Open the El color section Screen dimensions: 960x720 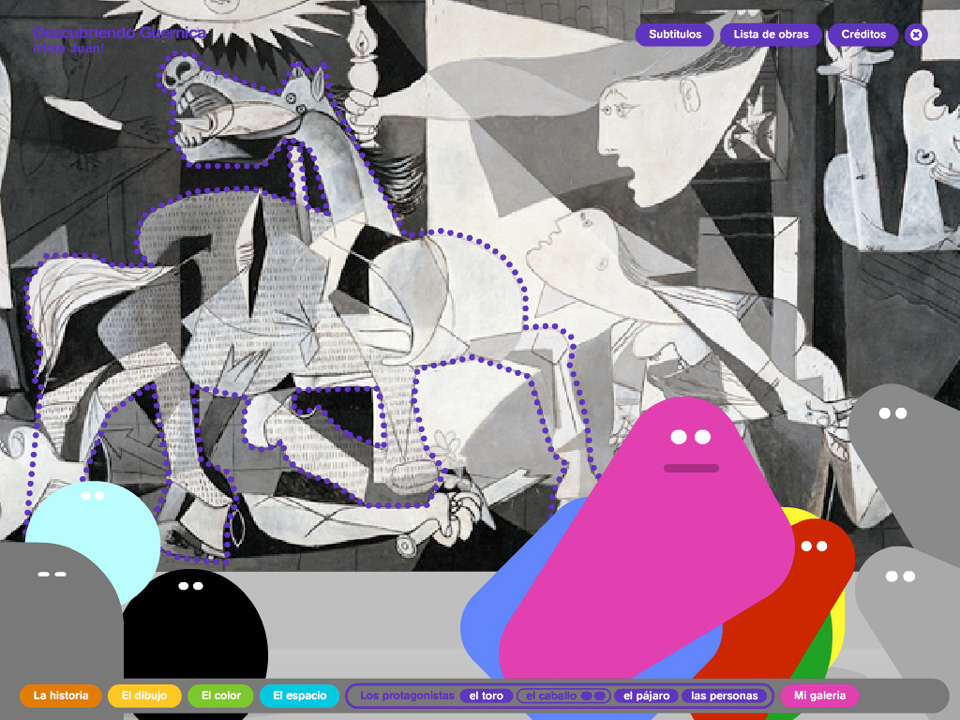pos(220,696)
